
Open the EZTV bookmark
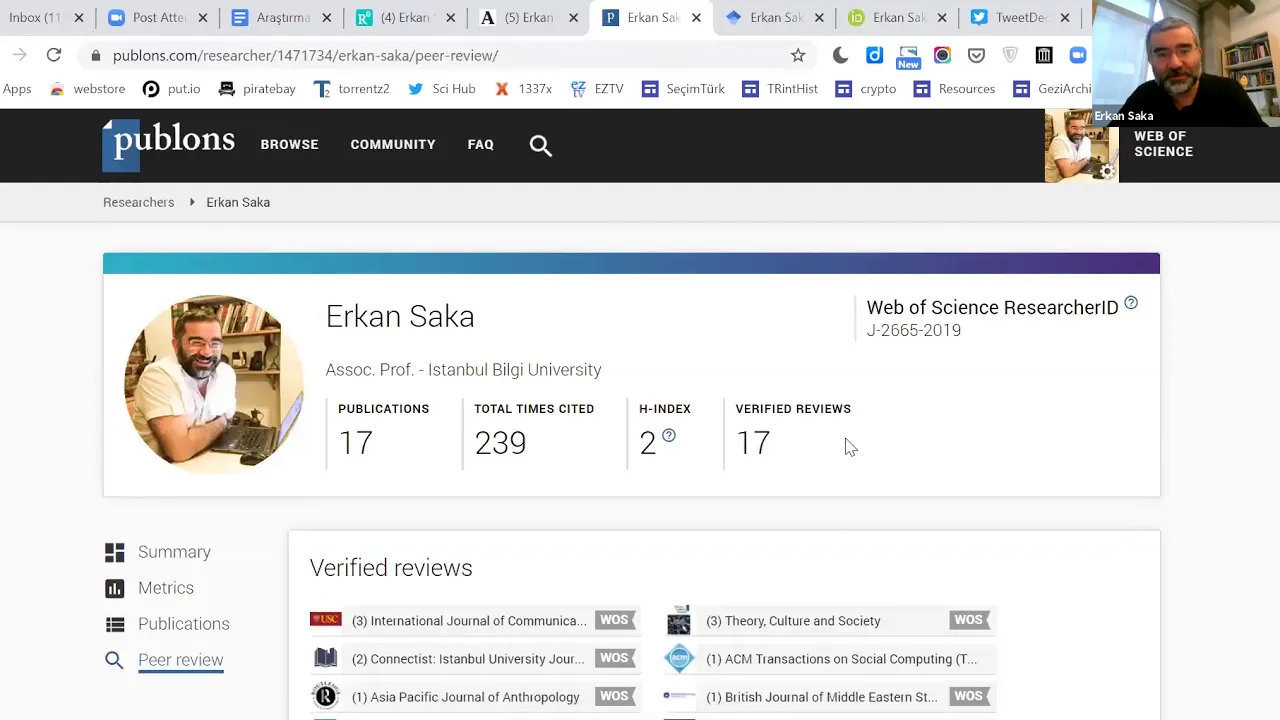coord(597,89)
